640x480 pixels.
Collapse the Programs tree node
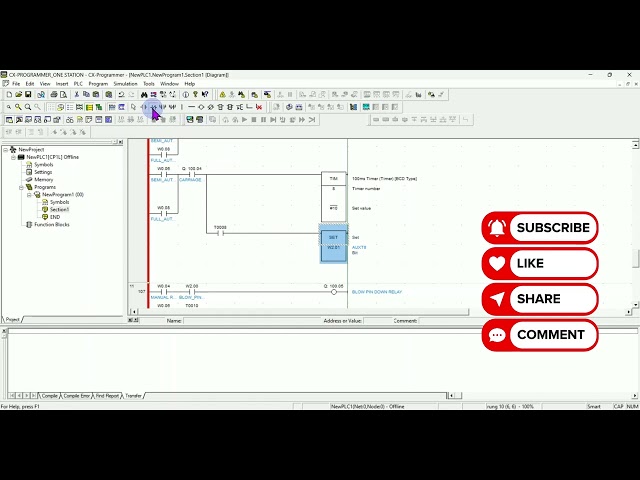(x=21, y=187)
